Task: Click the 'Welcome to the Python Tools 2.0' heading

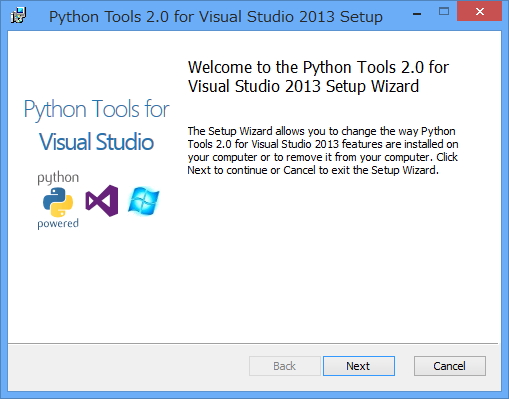Action: click(x=318, y=77)
